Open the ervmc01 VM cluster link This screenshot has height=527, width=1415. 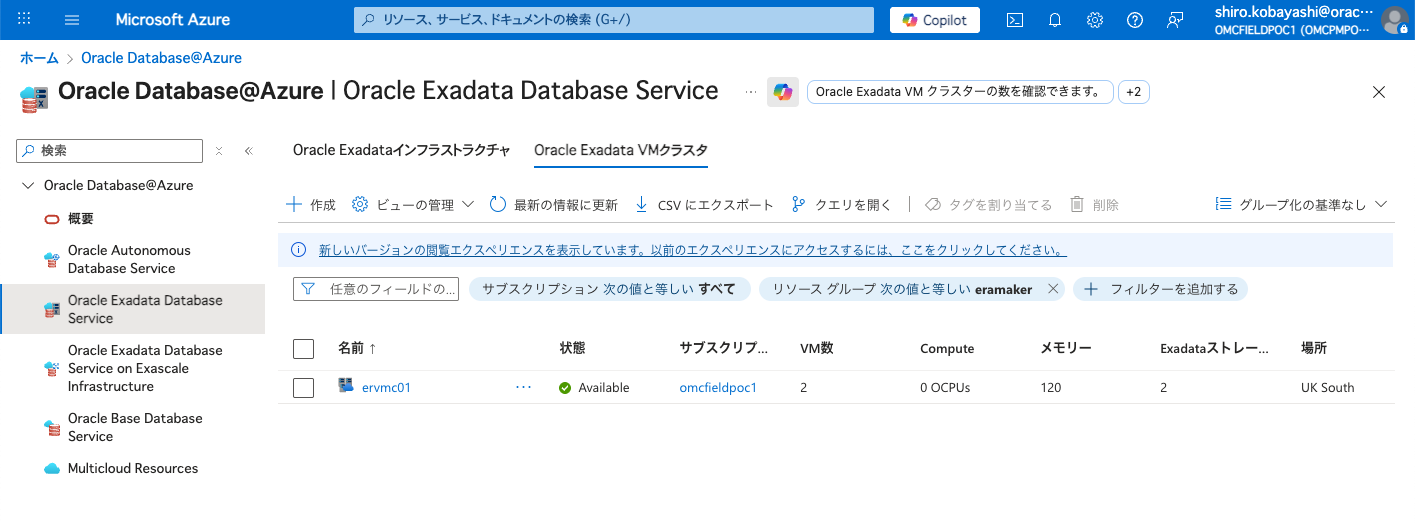pos(386,387)
